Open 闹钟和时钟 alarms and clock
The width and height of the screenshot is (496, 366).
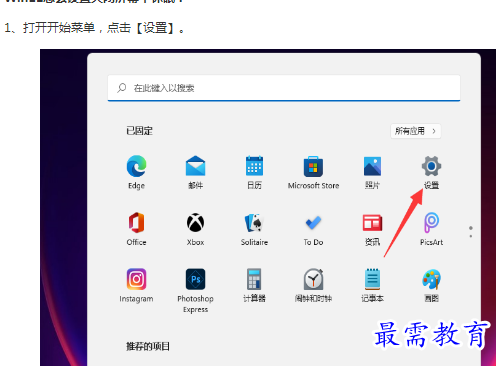(x=313, y=279)
